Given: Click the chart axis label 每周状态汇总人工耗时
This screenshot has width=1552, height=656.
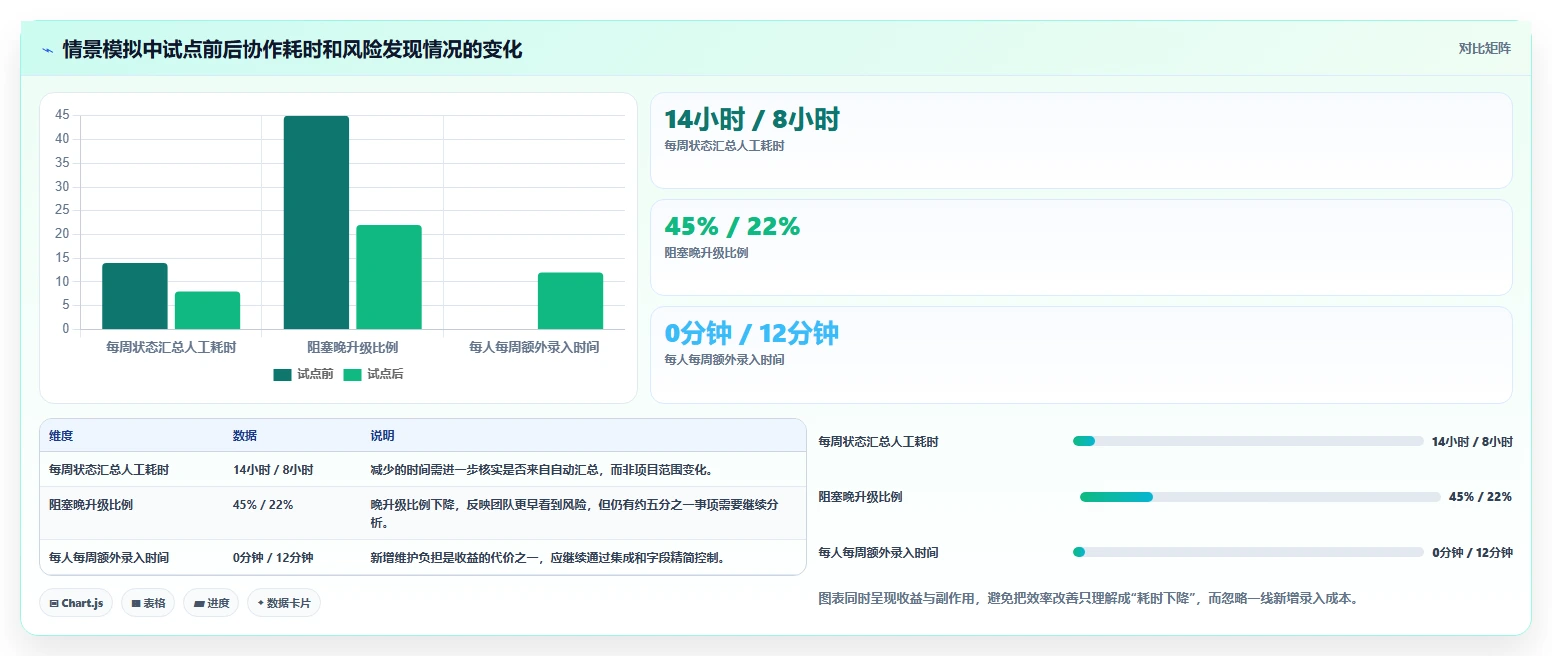Looking at the screenshot, I should [x=171, y=347].
